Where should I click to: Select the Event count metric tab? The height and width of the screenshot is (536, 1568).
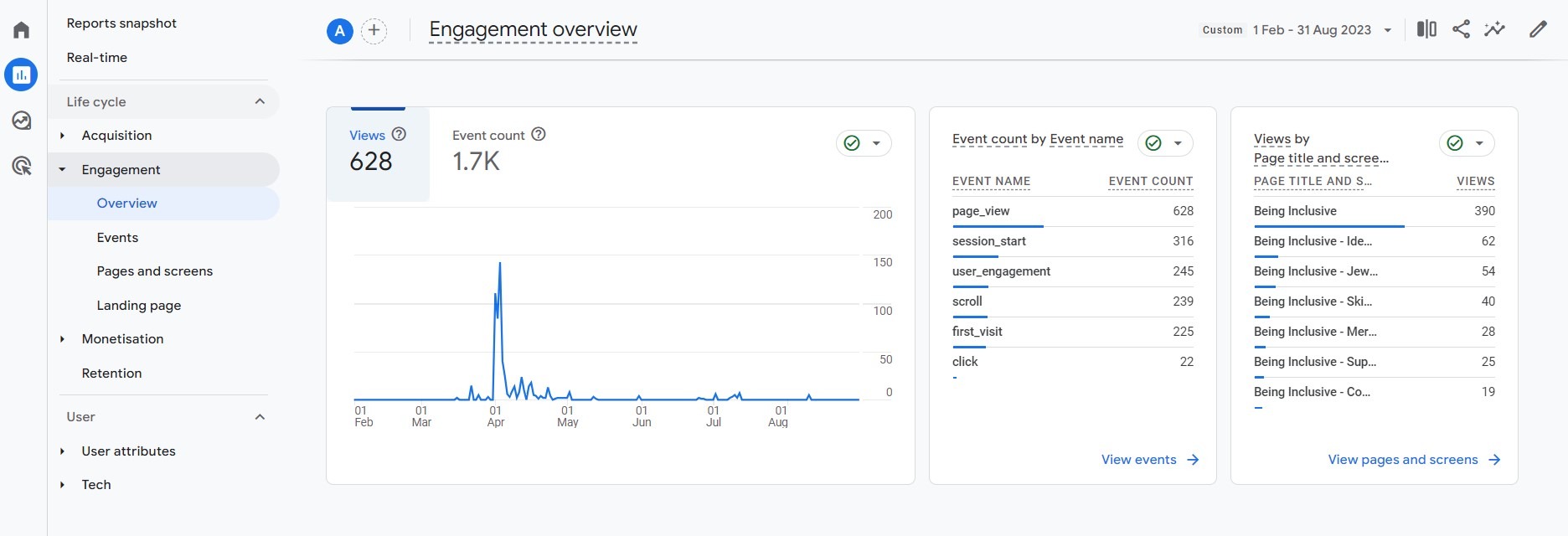pos(498,151)
